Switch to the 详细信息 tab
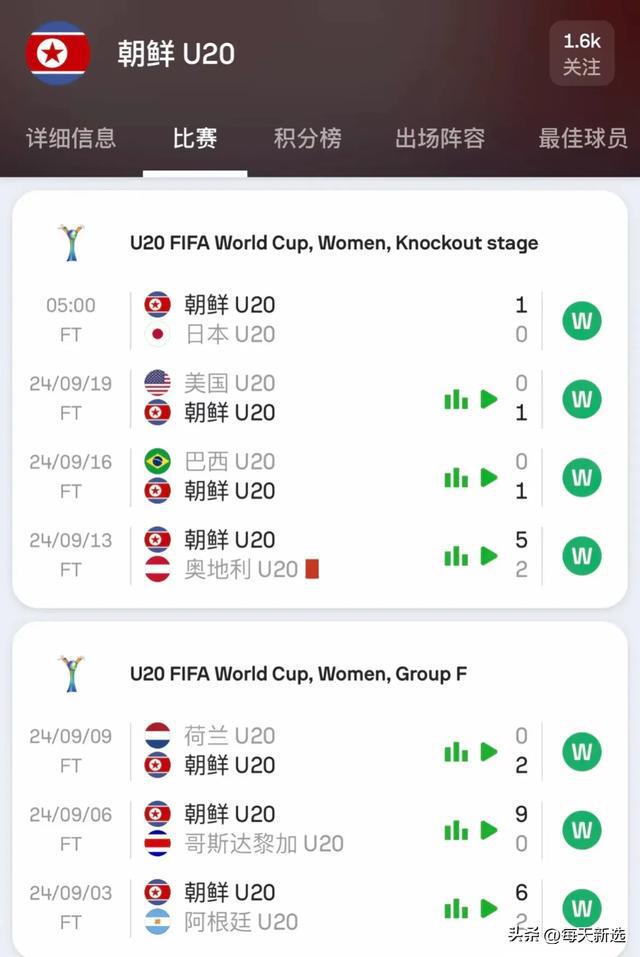This screenshot has width=640, height=957. 71,139
